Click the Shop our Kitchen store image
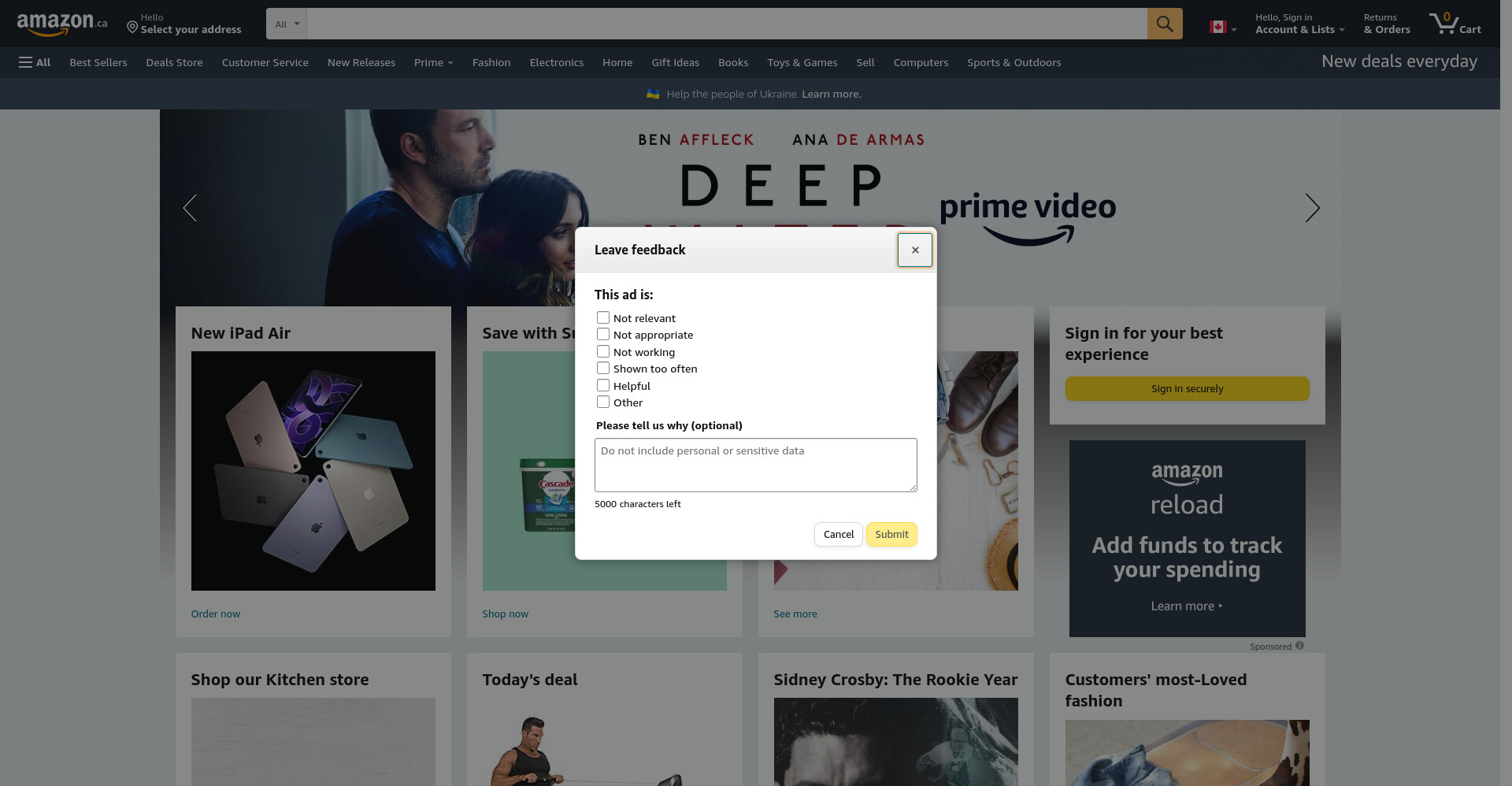The image size is (1512, 786). pos(313,742)
